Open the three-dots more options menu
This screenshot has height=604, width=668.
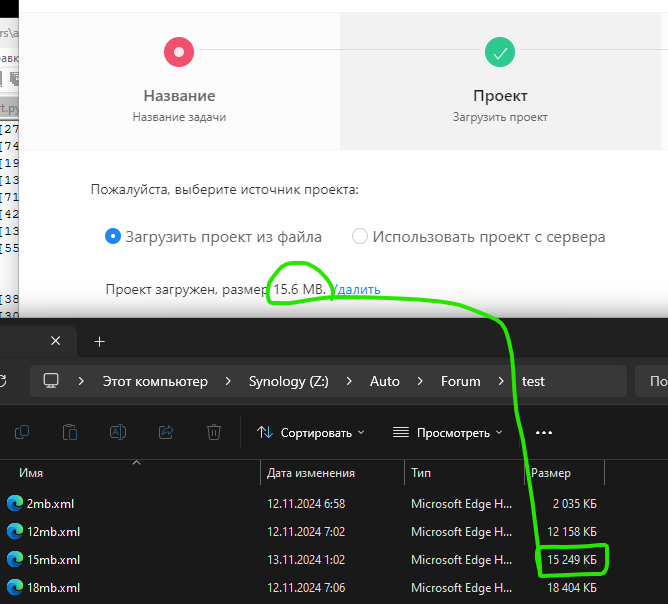pyautogui.click(x=544, y=432)
